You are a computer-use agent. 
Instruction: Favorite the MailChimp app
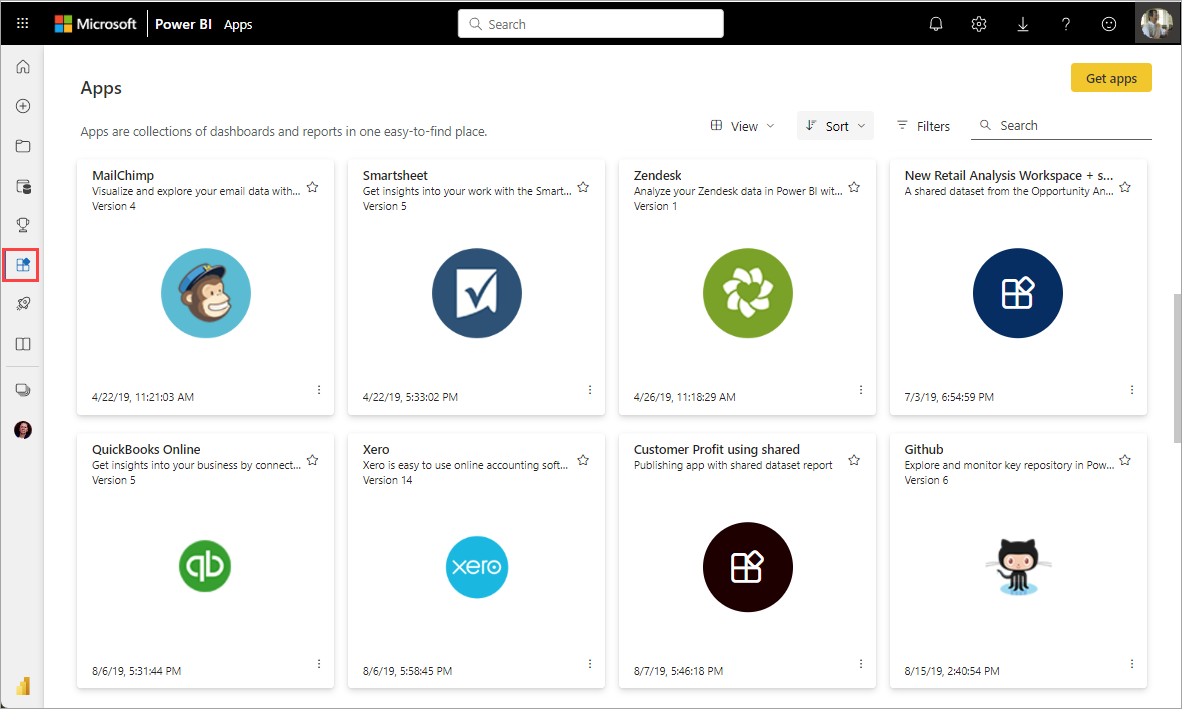click(312, 186)
